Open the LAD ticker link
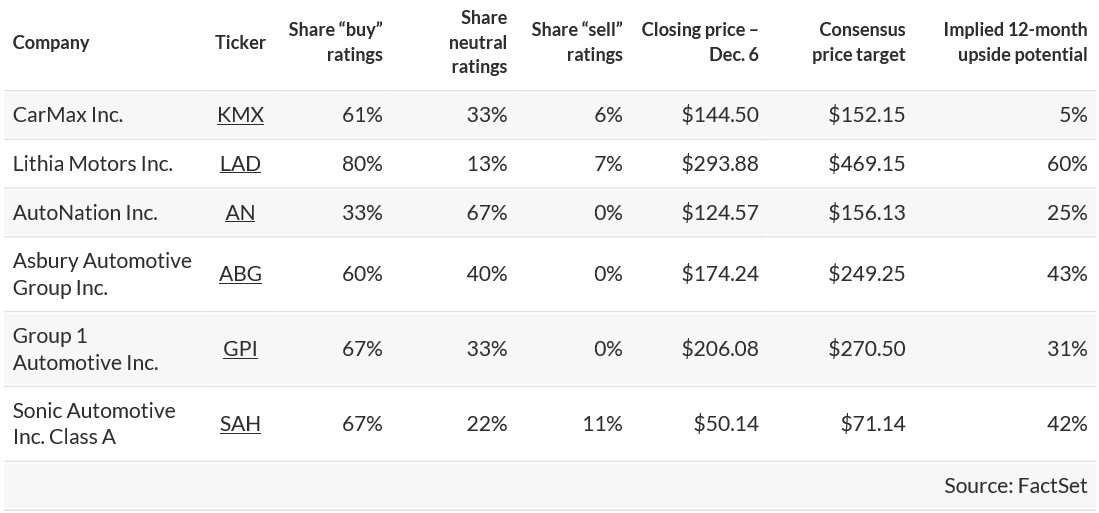Viewport: 1099px width, 513px height. (240, 163)
